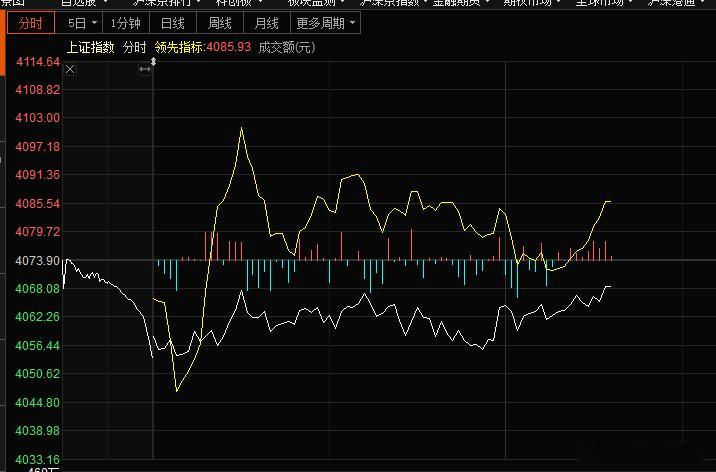
Task: Click the 4044.80 price axis label
Action: point(38,403)
